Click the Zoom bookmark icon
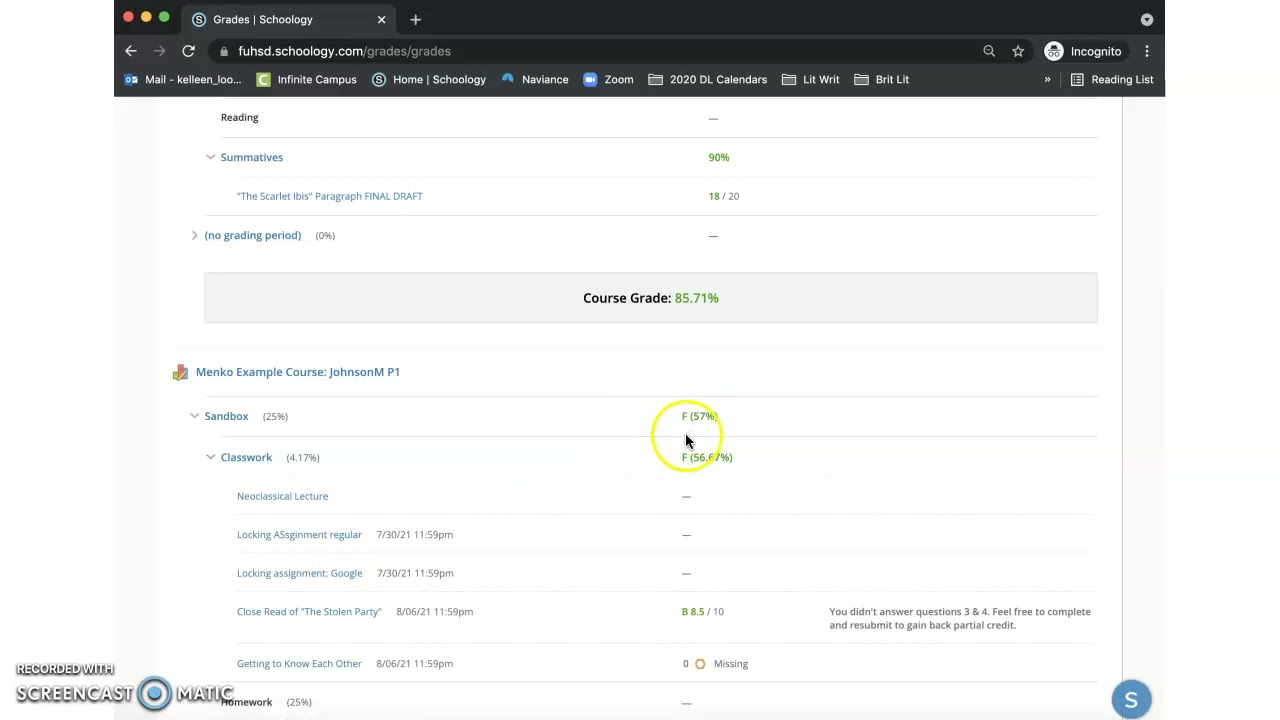 pos(590,79)
